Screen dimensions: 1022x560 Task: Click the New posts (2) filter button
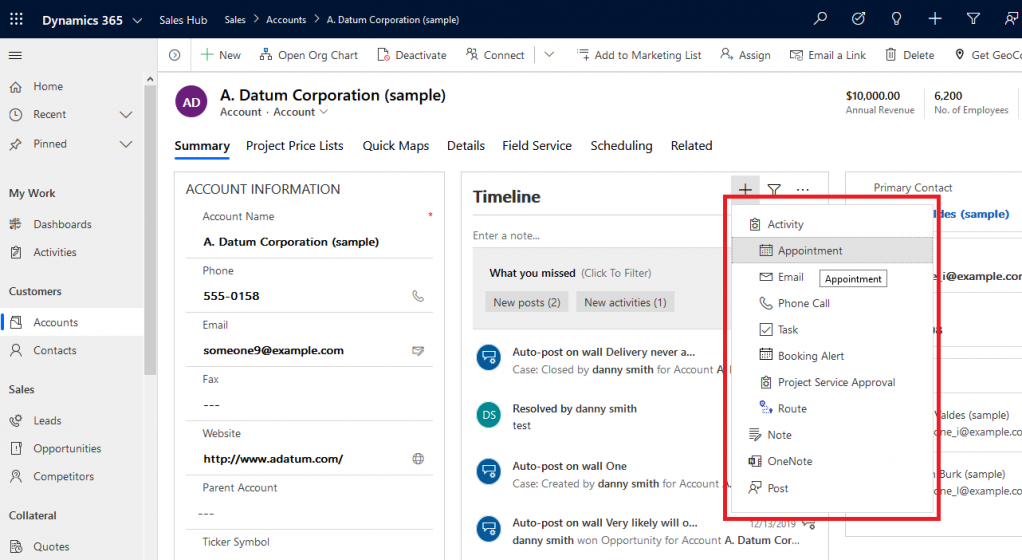tap(527, 302)
